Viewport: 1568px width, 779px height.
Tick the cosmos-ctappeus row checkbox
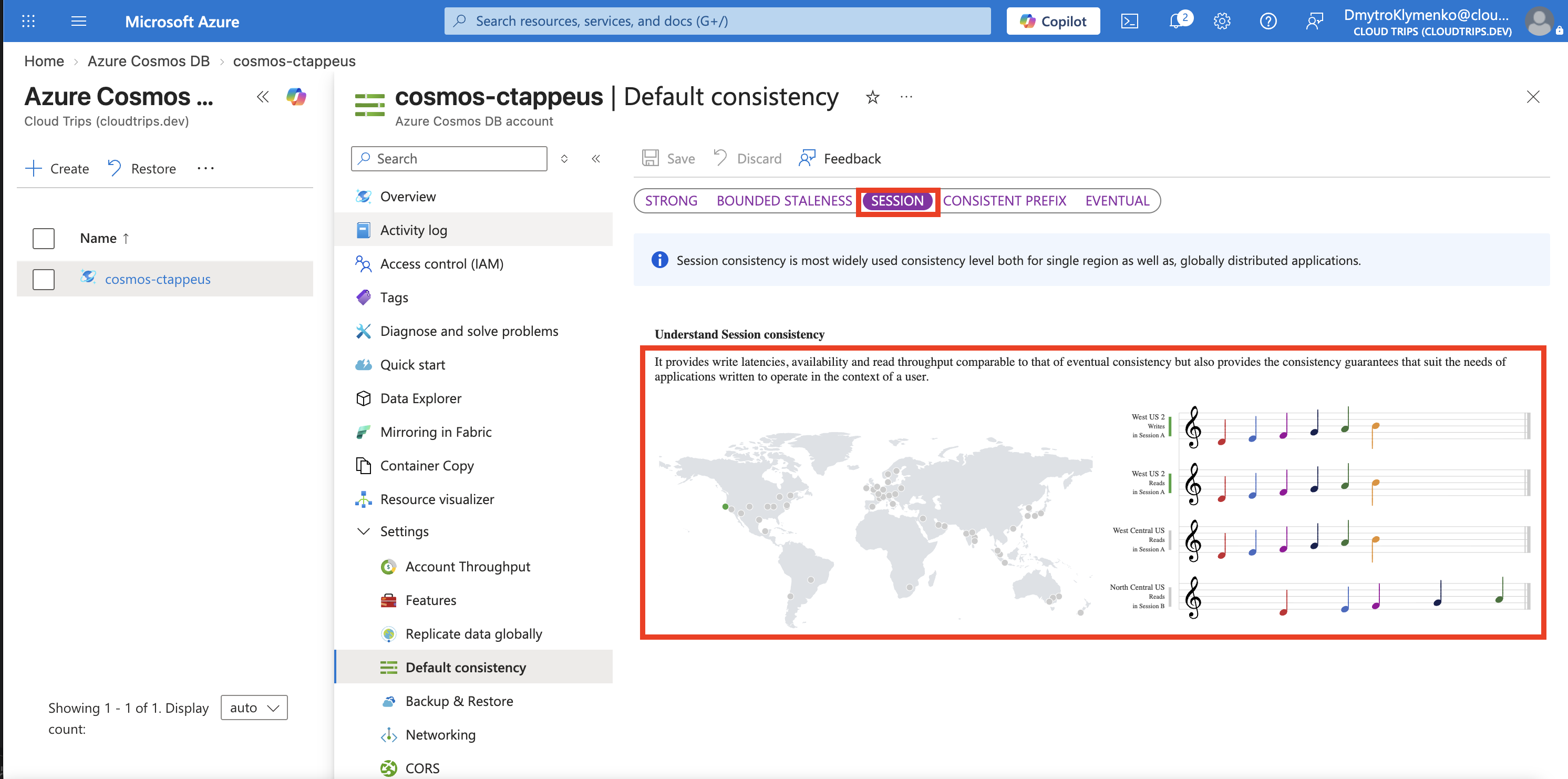click(x=43, y=280)
